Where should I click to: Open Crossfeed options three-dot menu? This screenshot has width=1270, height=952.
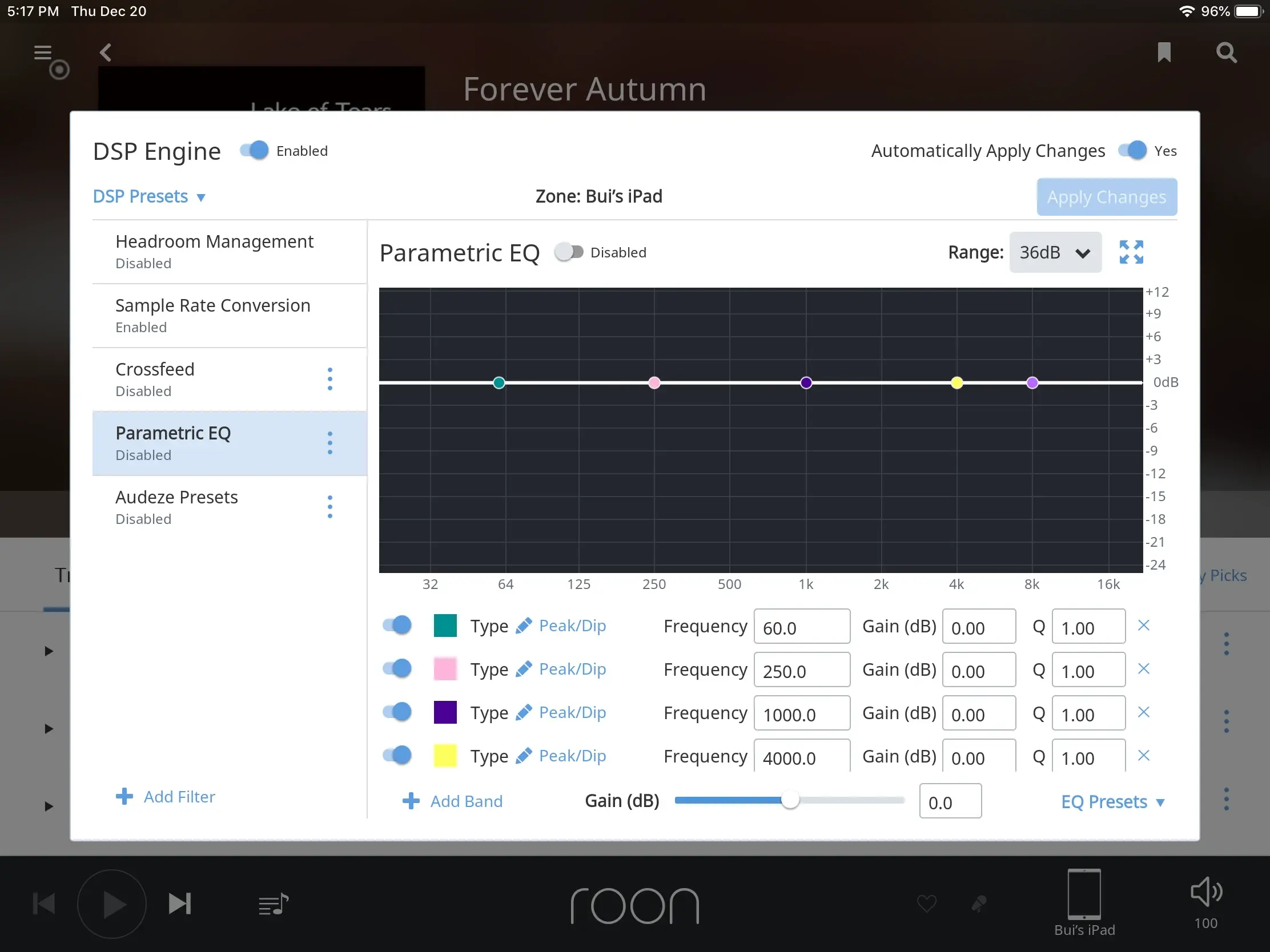pos(329,380)
